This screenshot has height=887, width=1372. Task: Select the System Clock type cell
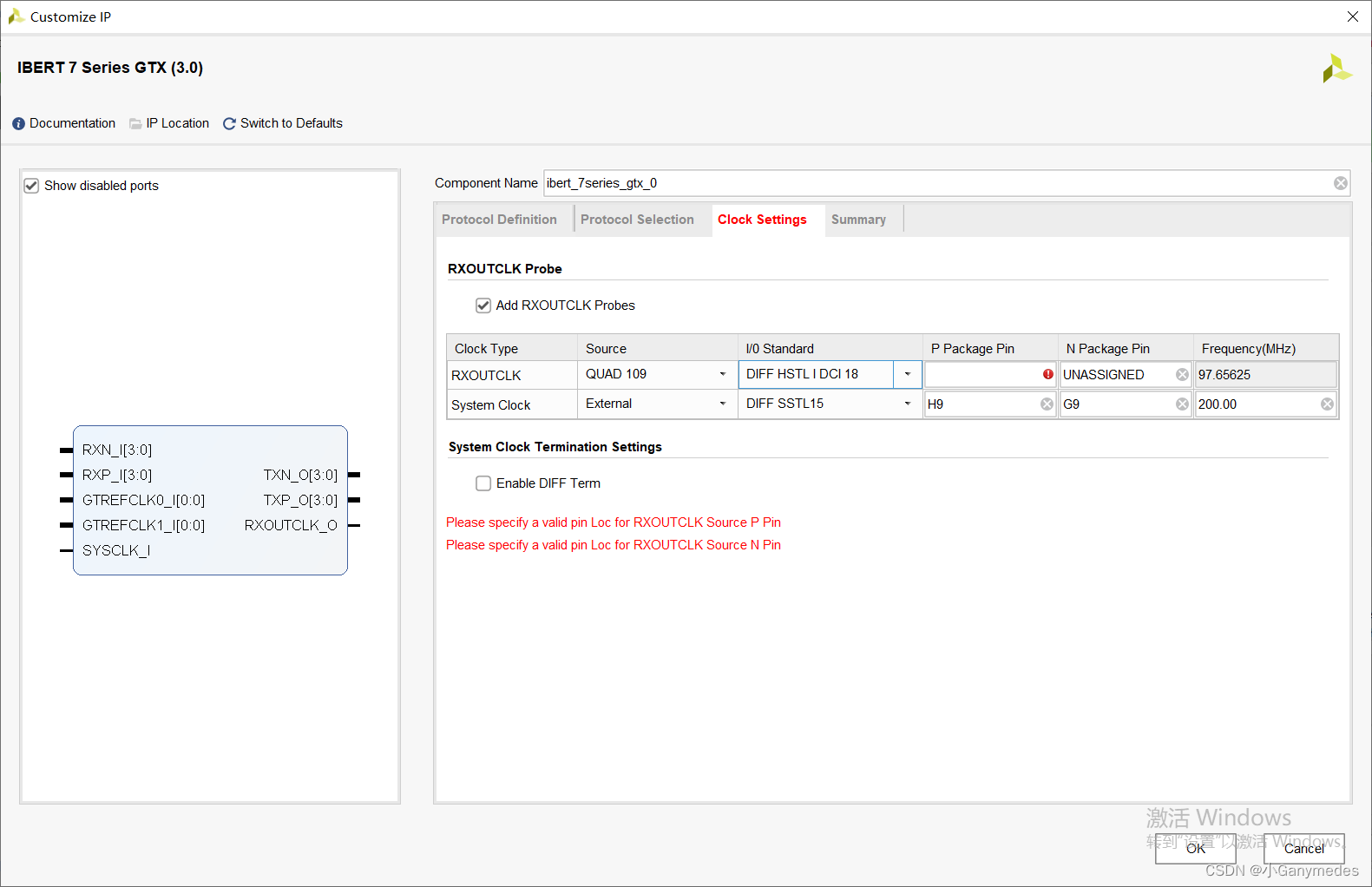(512, 404)
